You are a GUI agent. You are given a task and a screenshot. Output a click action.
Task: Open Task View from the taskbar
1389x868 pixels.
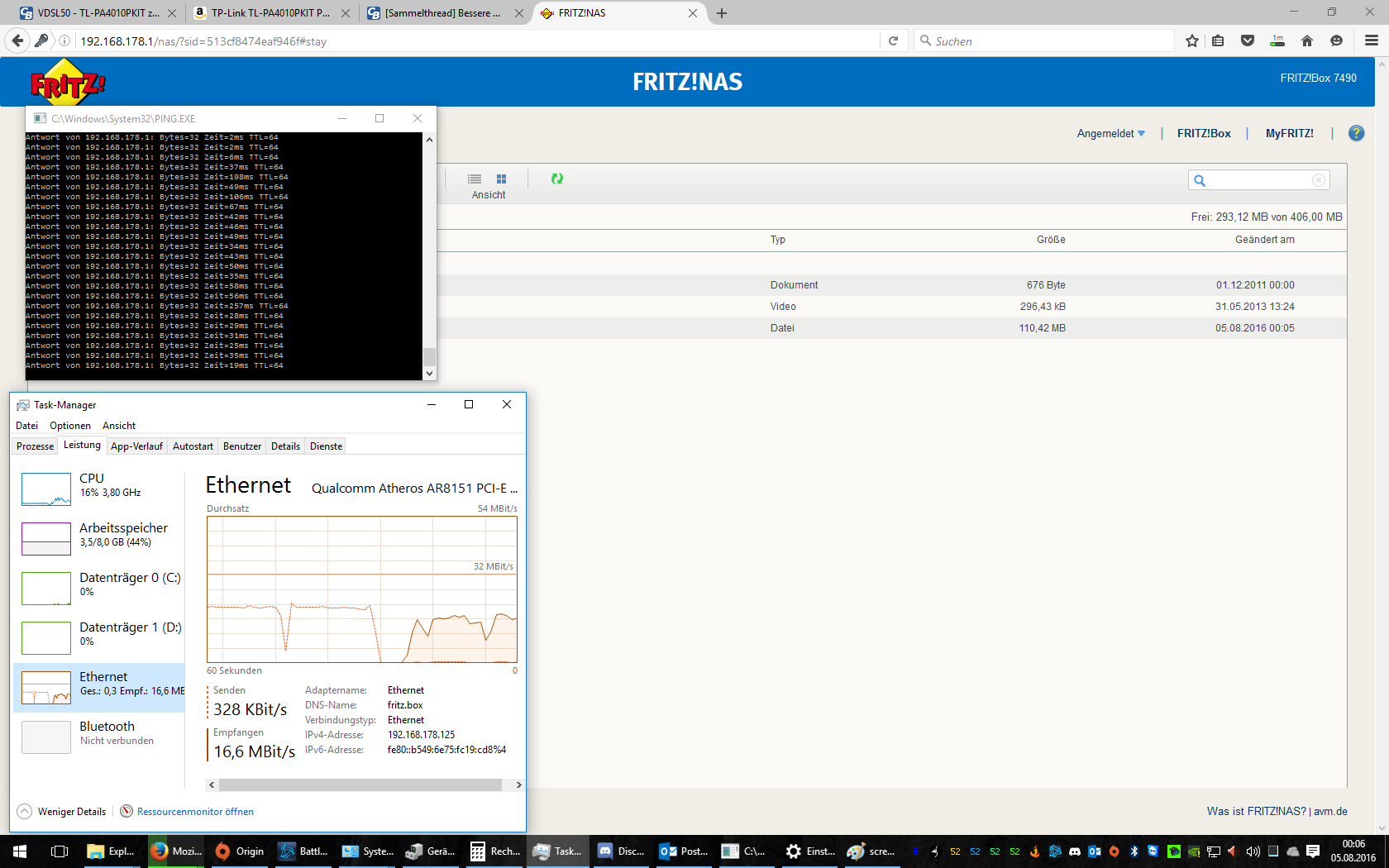(60, 851)
